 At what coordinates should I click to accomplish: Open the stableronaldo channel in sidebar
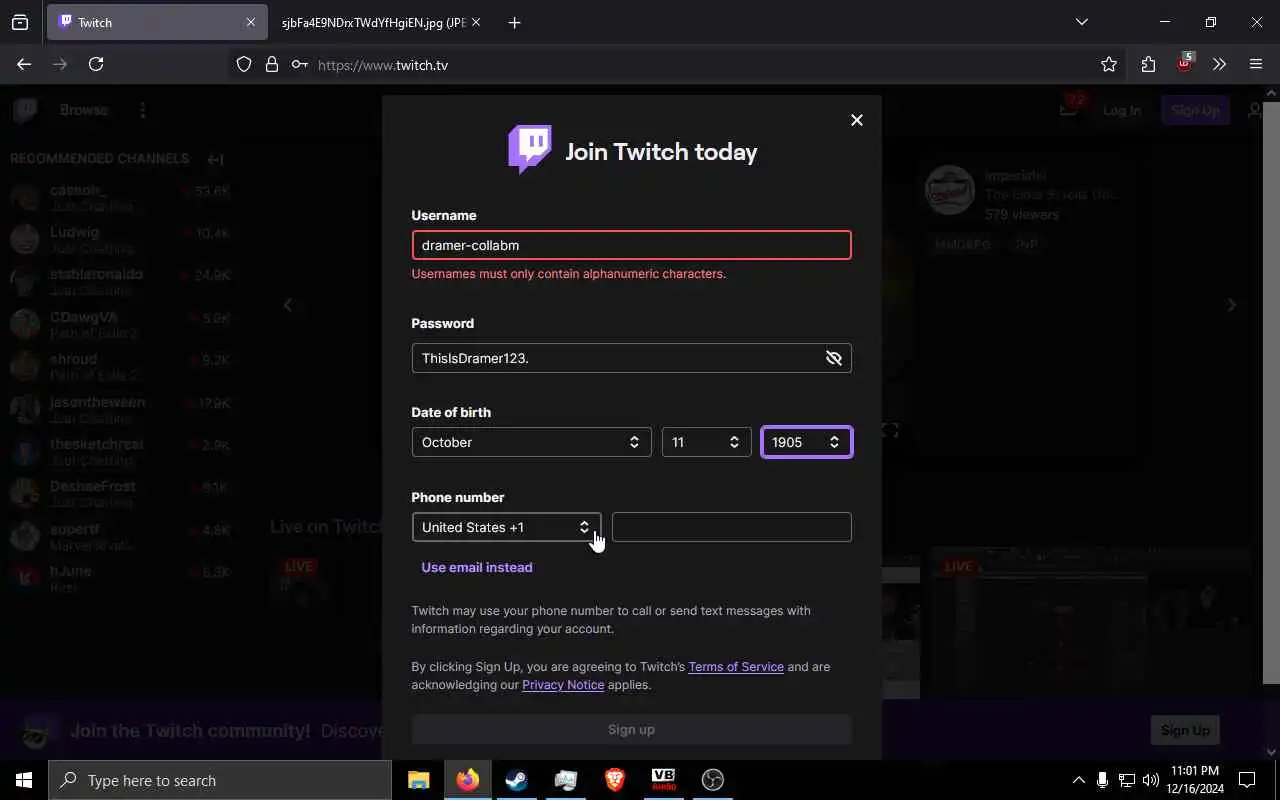pos(118,281)
